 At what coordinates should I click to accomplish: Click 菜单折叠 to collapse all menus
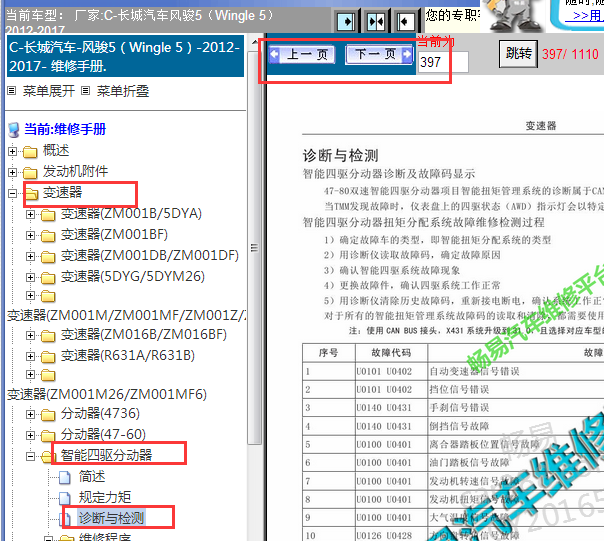[122, 91]
